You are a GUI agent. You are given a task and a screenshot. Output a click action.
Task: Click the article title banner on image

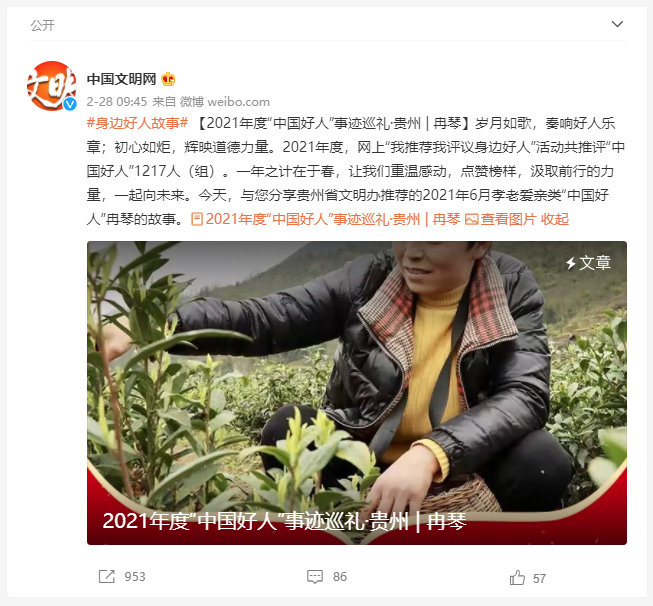pos(284,521)
